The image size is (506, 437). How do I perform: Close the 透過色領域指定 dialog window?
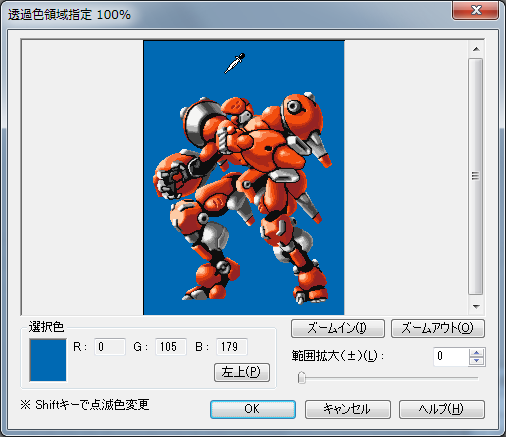tap(476, 10)
